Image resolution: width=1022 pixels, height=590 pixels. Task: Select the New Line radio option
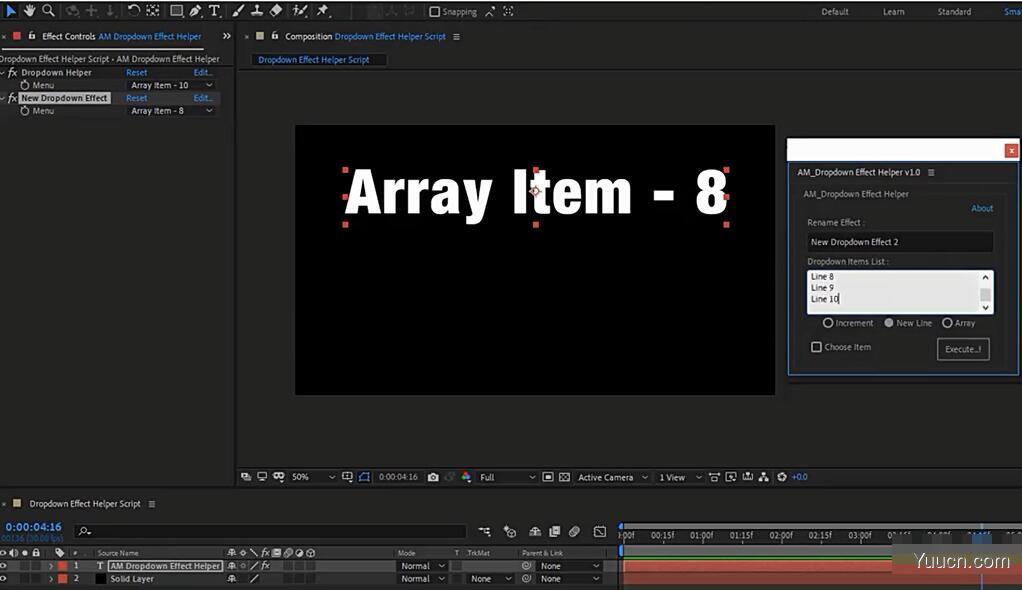[888, 323]
